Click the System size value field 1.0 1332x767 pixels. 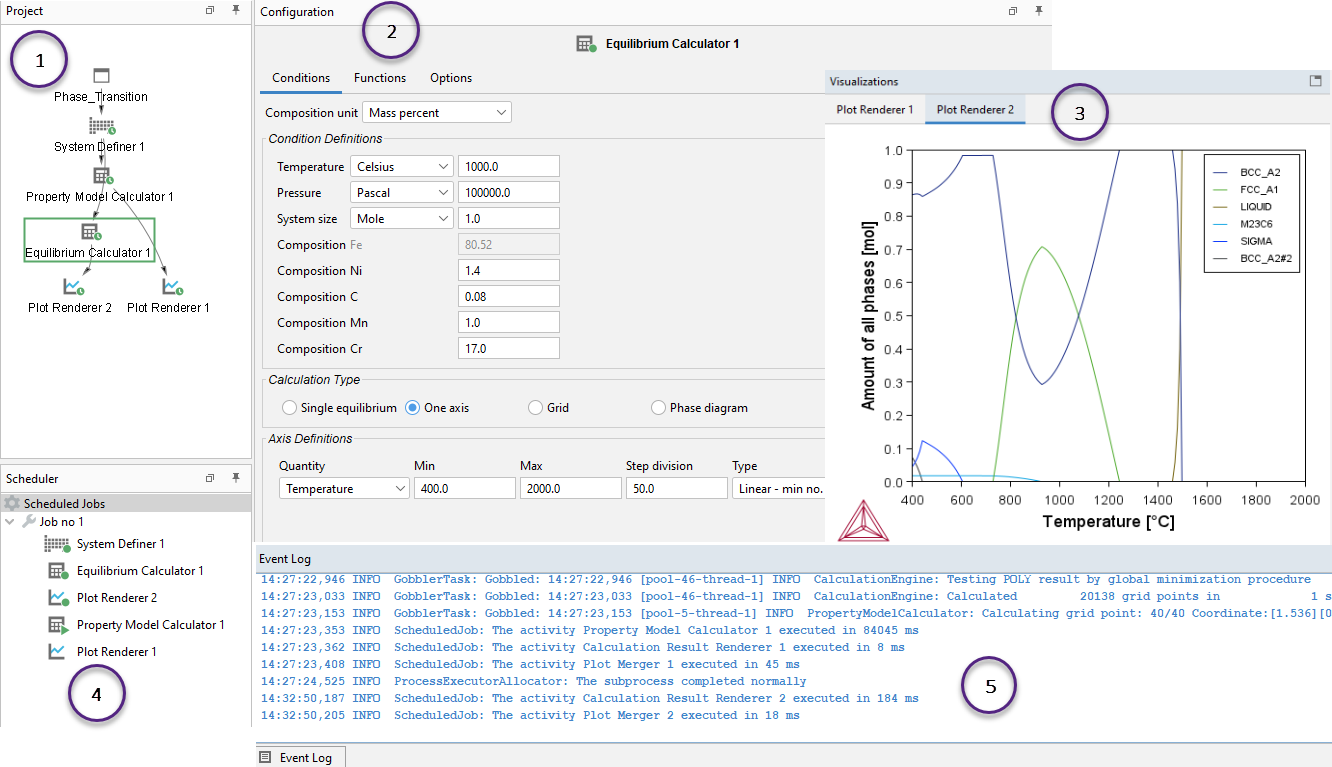tap(509, 219)
